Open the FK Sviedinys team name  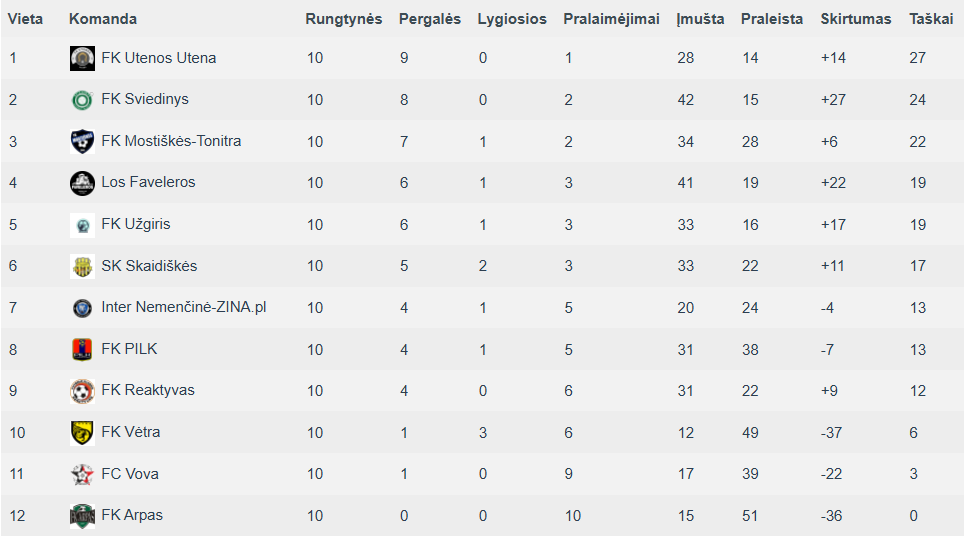coord(145,99)
